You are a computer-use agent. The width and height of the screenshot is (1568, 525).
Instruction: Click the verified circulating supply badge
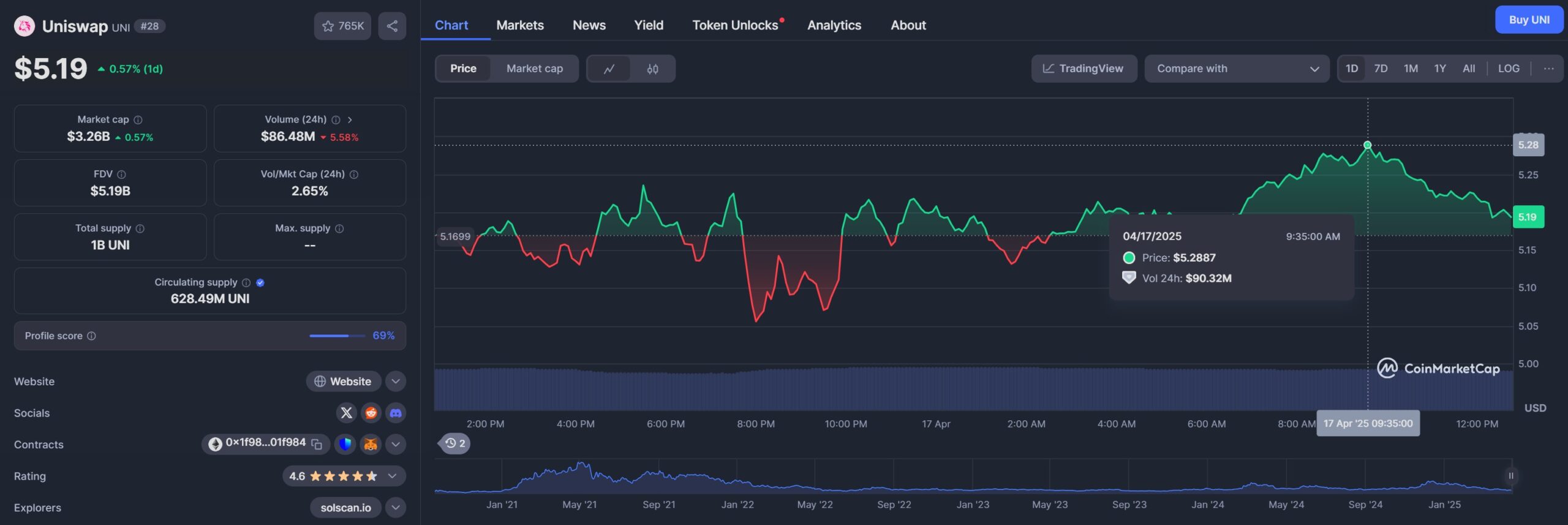click(260, 282)
